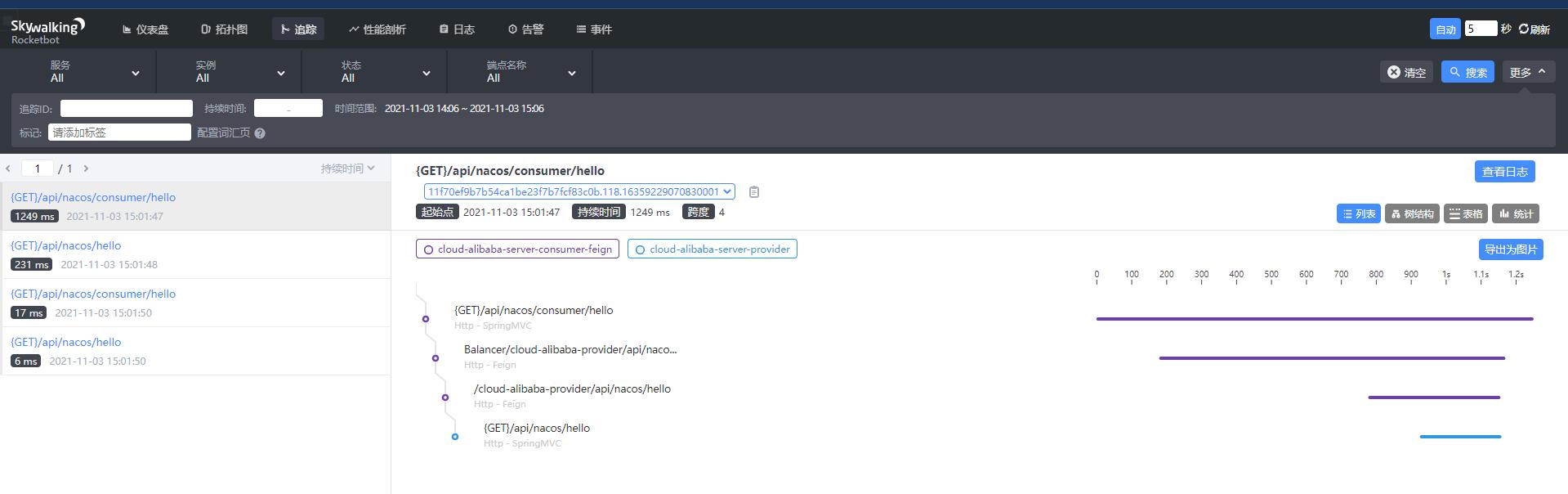Screen dimensions: 1568x494
Task: Toggle cloud-alibaba-server-consumer-feign service legend
Action: coord(517,249)
